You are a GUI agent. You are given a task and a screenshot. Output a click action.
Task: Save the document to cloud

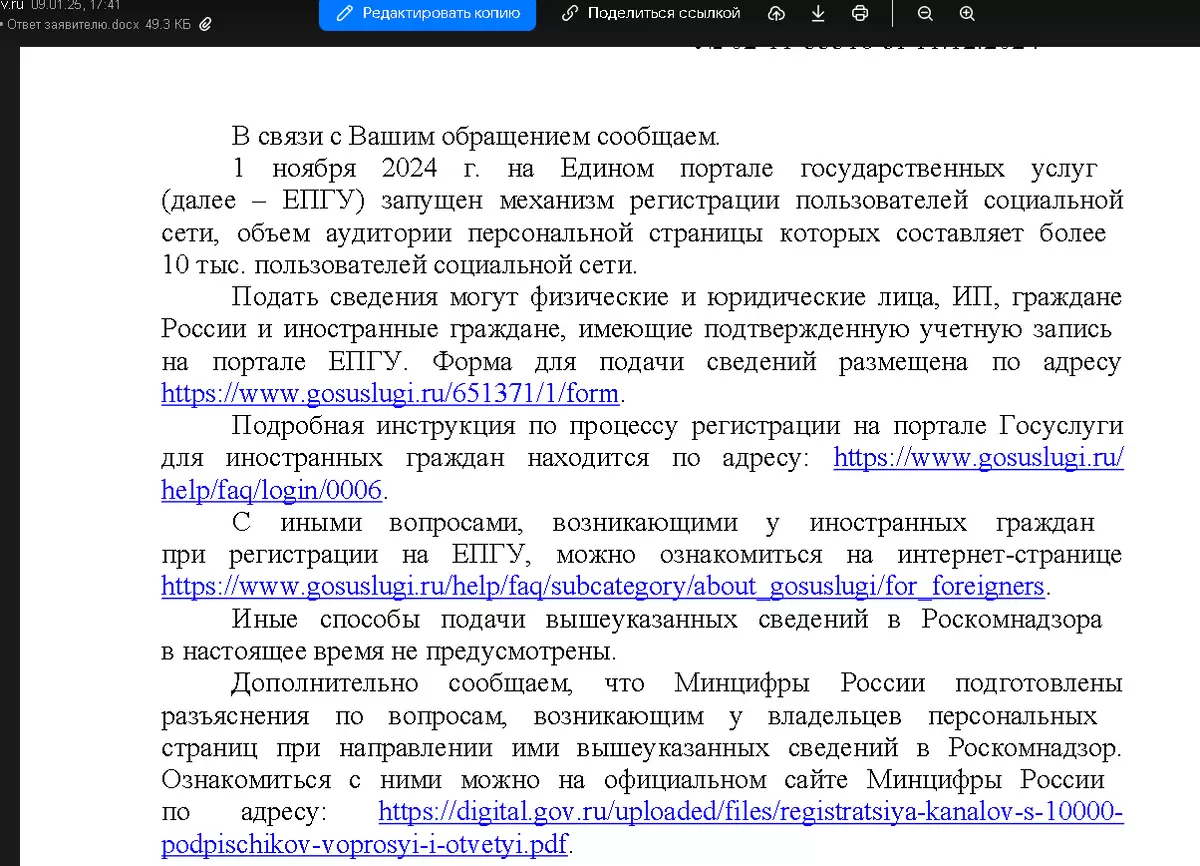click(x=777, y=13)
